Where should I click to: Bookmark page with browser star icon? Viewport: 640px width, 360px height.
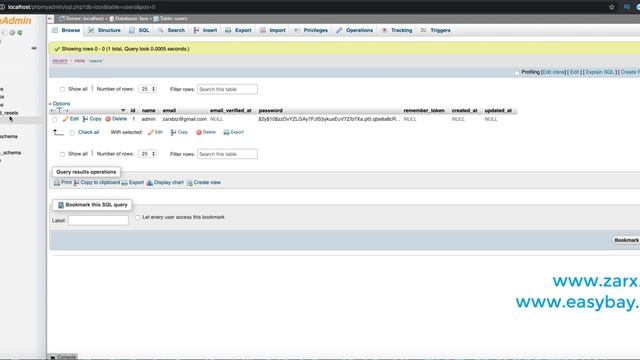pos(611,7)
